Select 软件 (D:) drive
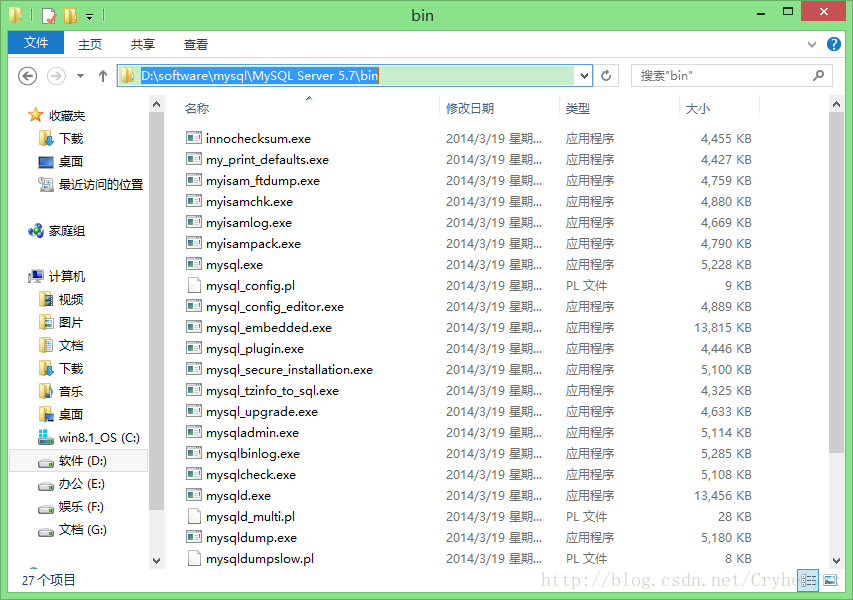 click(x=83, y=461)
